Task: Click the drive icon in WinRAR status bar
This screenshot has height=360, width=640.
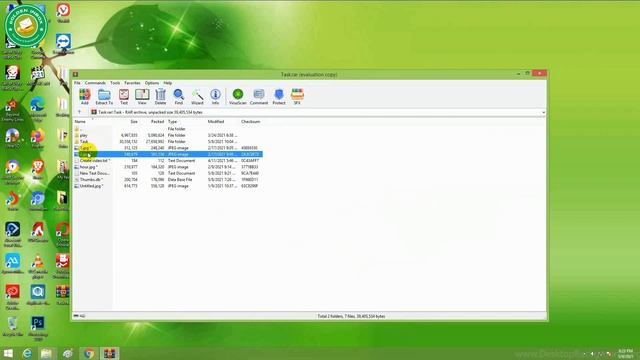Action: (76, 316)
